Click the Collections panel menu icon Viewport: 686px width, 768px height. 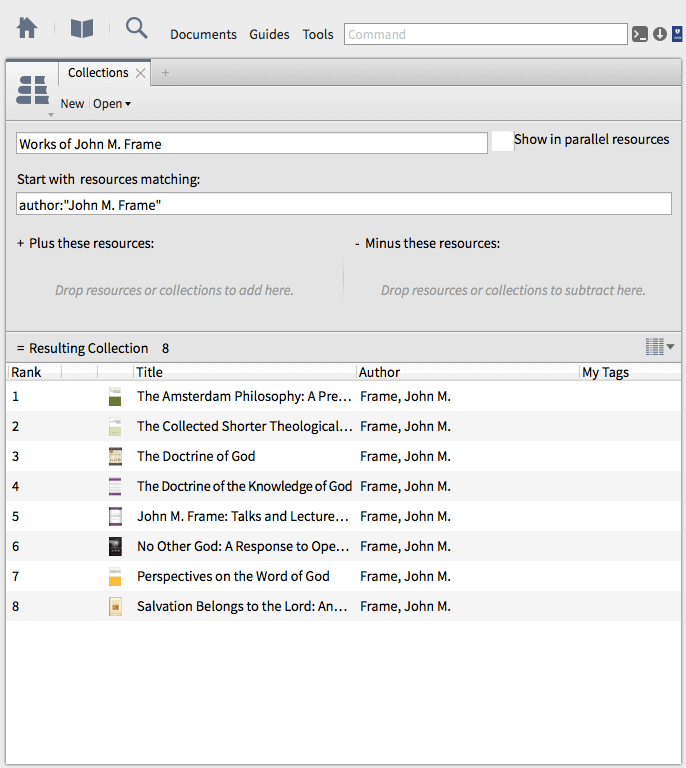[33, 92]
